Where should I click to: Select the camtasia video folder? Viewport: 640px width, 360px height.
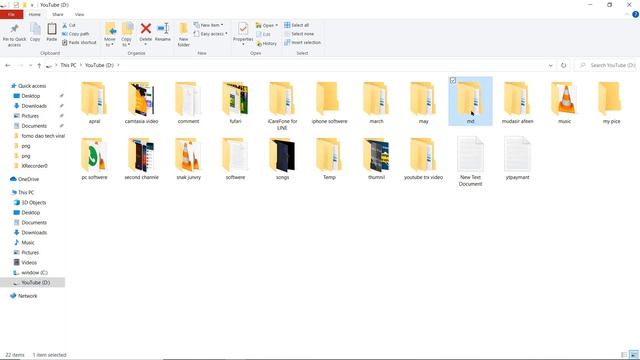coord(141,102)
